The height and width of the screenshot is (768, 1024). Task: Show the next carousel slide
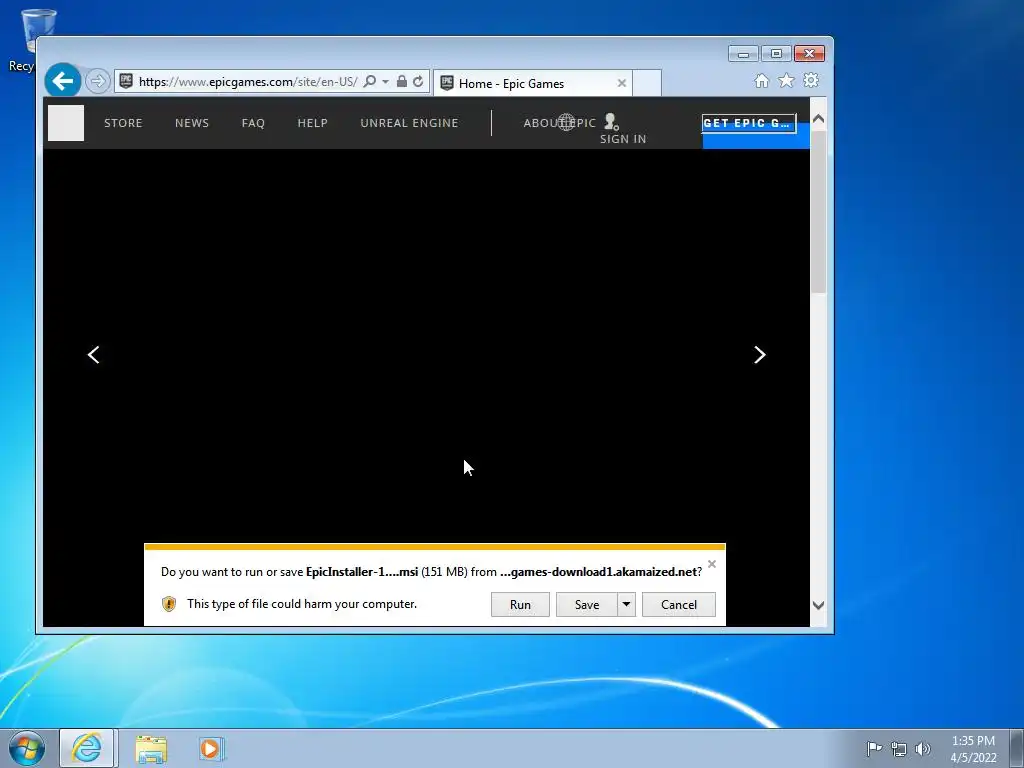(760, 355)
